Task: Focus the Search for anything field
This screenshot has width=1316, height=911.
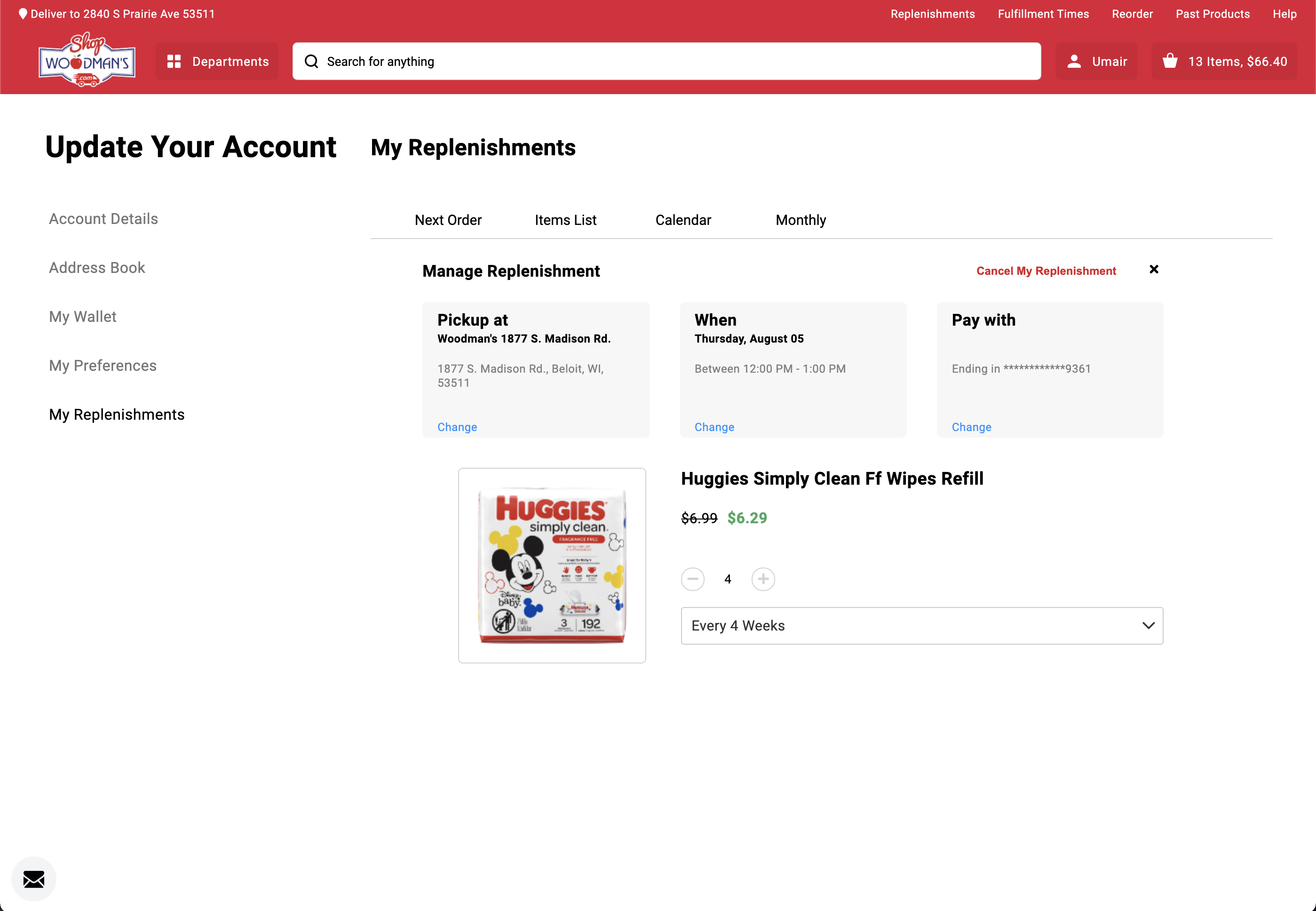Action: tap(666, 61)
